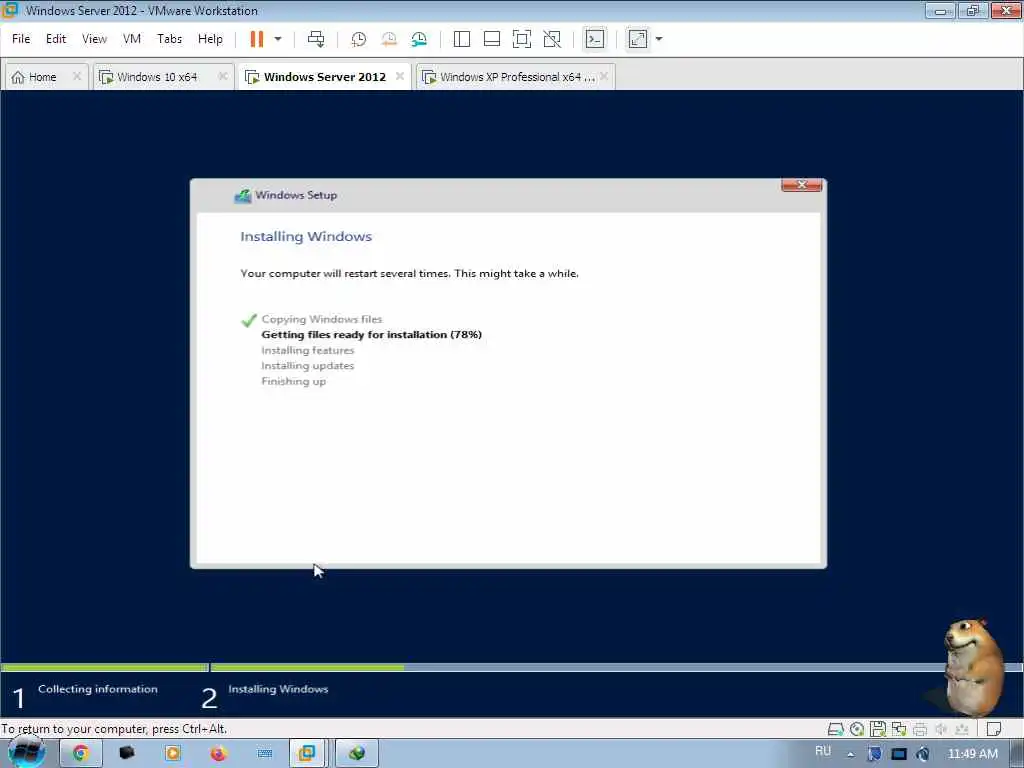Show the console view icon
The image size is (1024, 768).
click(x=594, y=39)
